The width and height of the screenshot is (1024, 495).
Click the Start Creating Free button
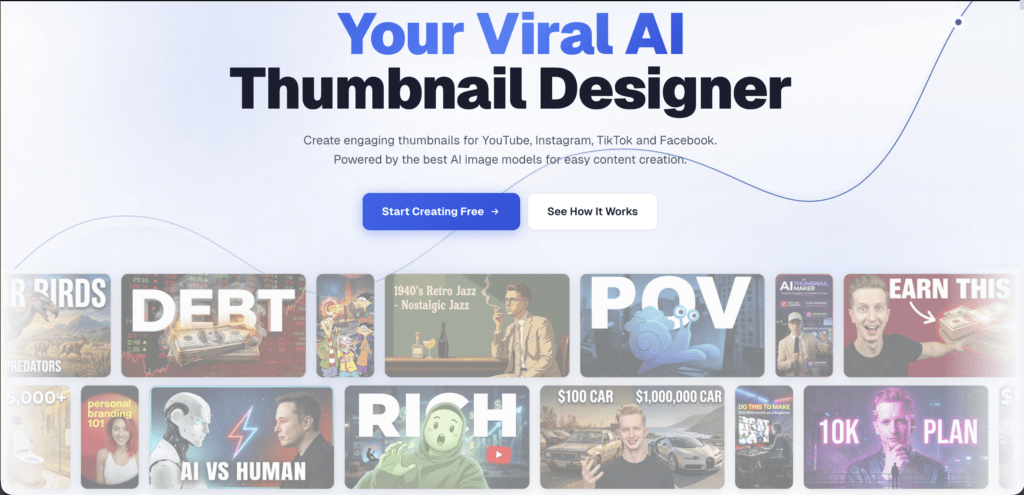(441, 212)
